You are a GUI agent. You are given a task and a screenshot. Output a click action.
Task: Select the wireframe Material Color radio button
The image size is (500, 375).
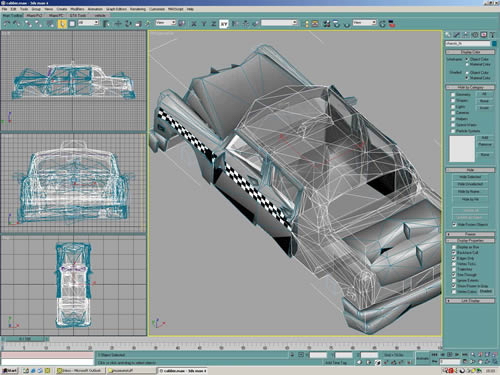click(467, 64)
